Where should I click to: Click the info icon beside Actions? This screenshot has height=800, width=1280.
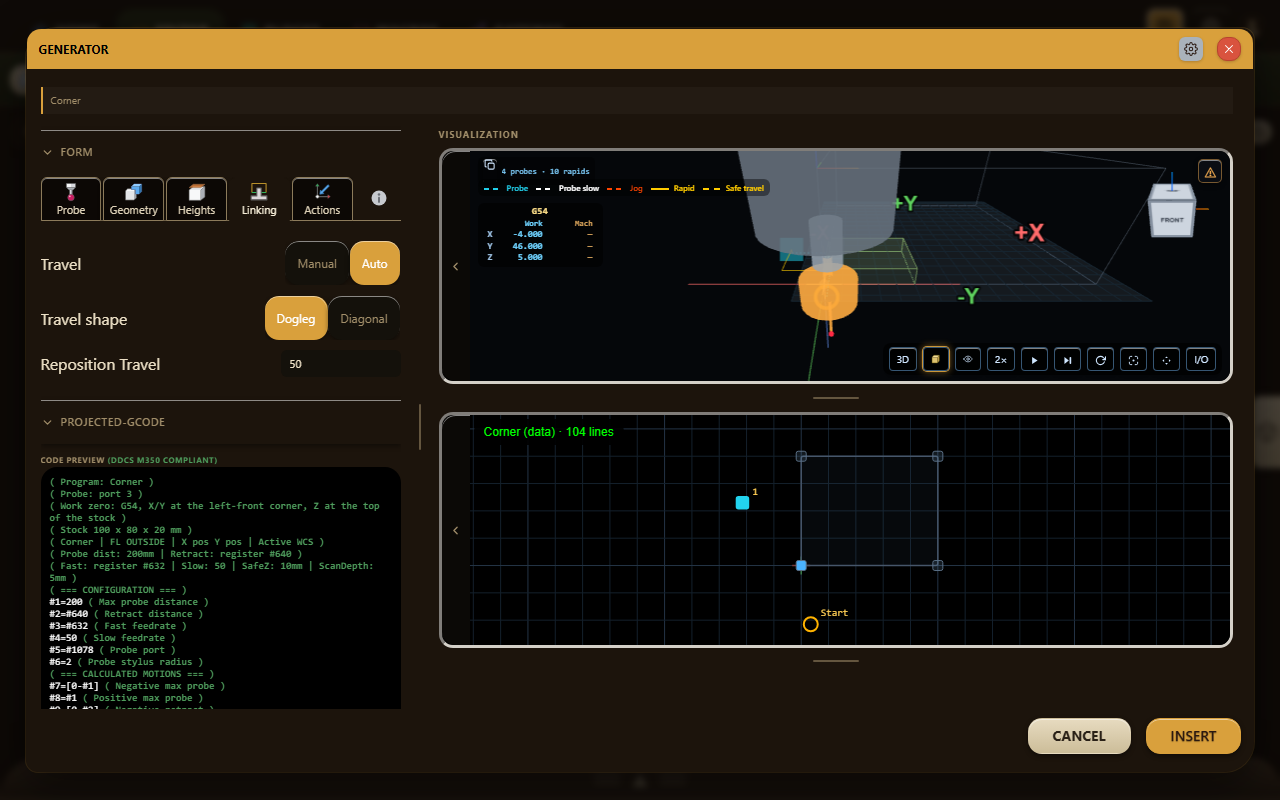[x=379, y=198]
